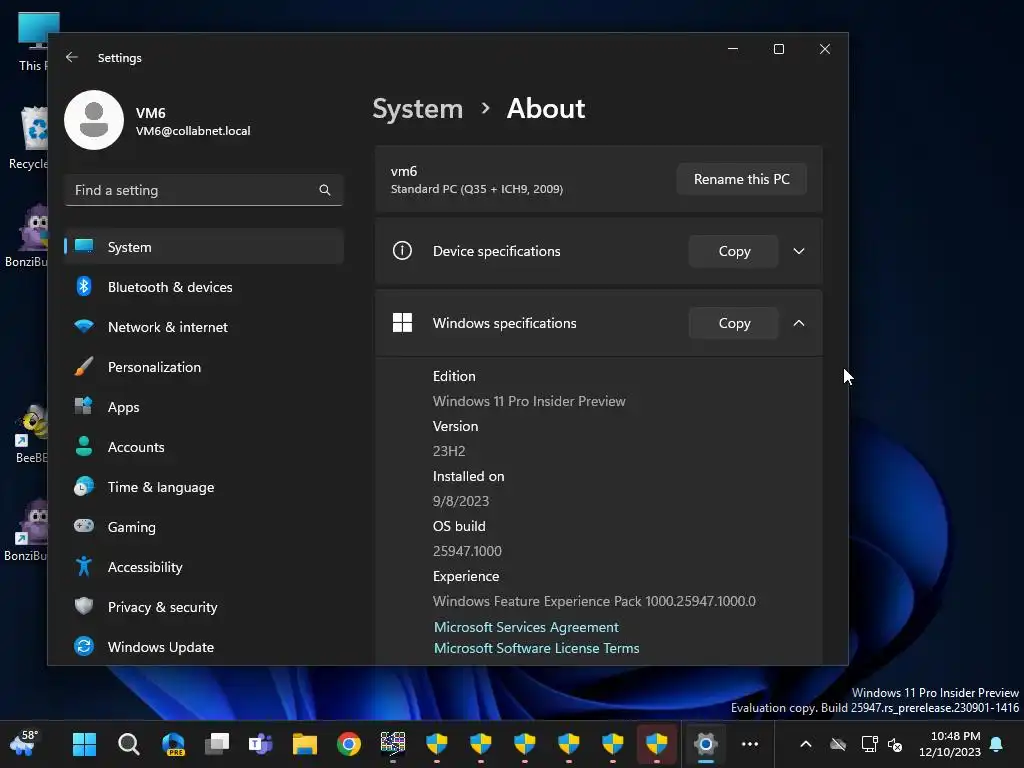Viewport: 1024px width, 768px height.
Task: Click the System breadcrumb link
Action: [x=417, y=108]
